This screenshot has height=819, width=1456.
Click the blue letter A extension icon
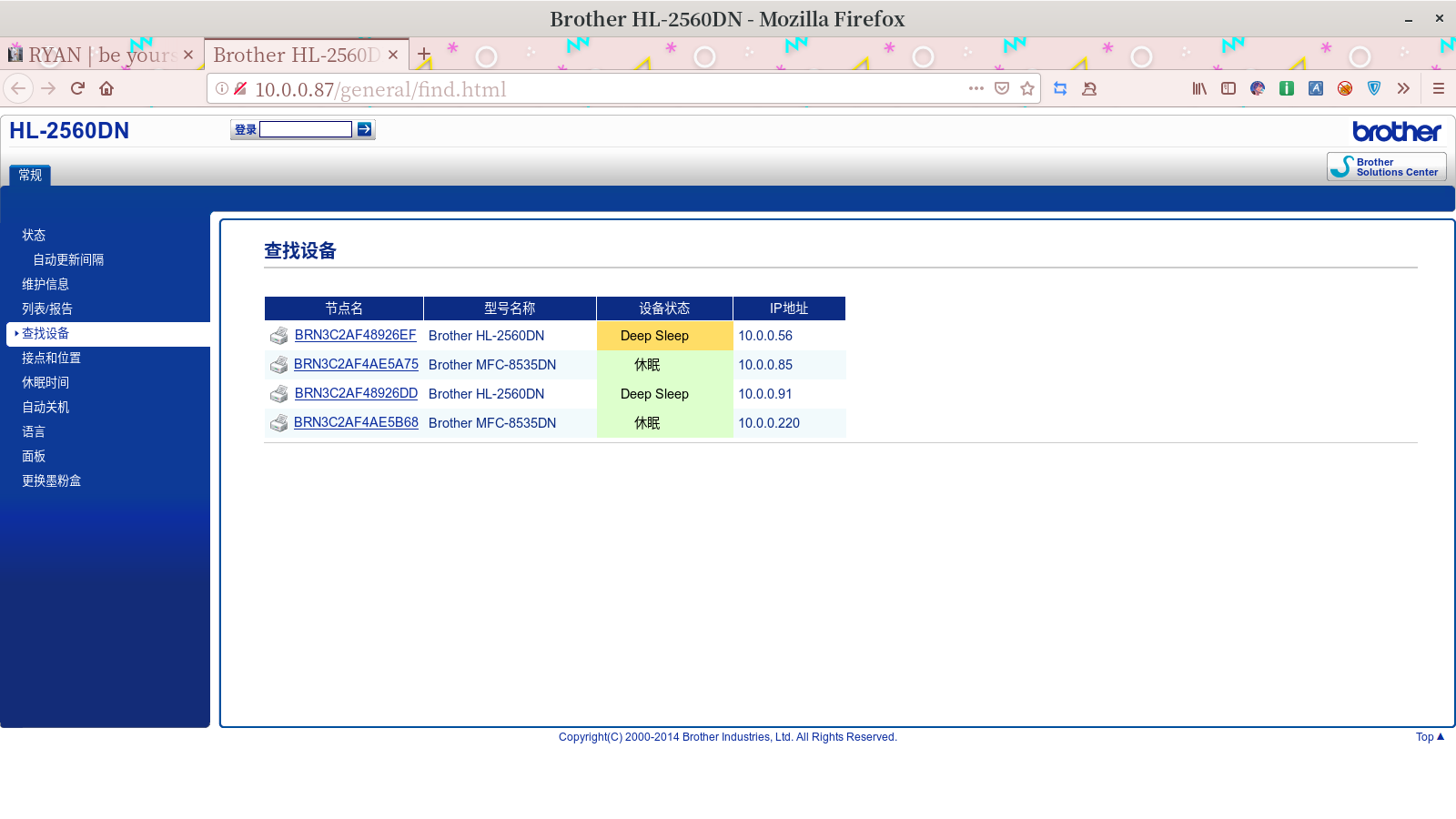(1316, 88)
